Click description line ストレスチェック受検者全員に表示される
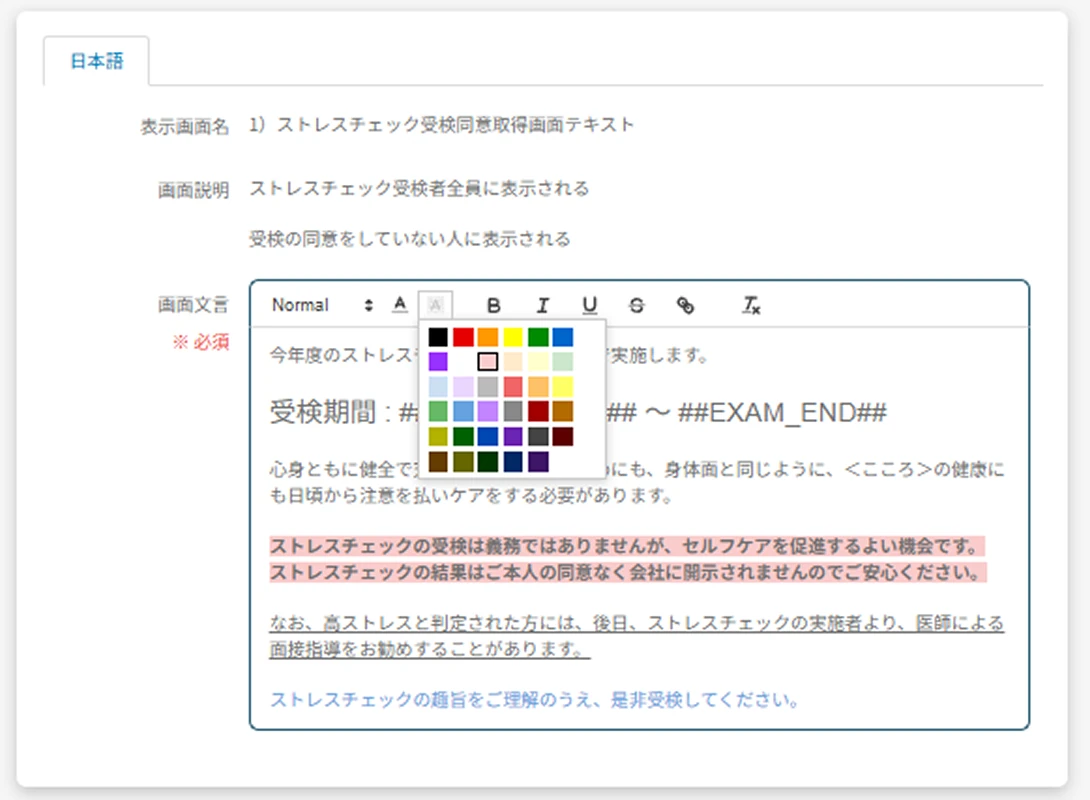This screenshot has width=1090, height=800. [x=419, y=188]
